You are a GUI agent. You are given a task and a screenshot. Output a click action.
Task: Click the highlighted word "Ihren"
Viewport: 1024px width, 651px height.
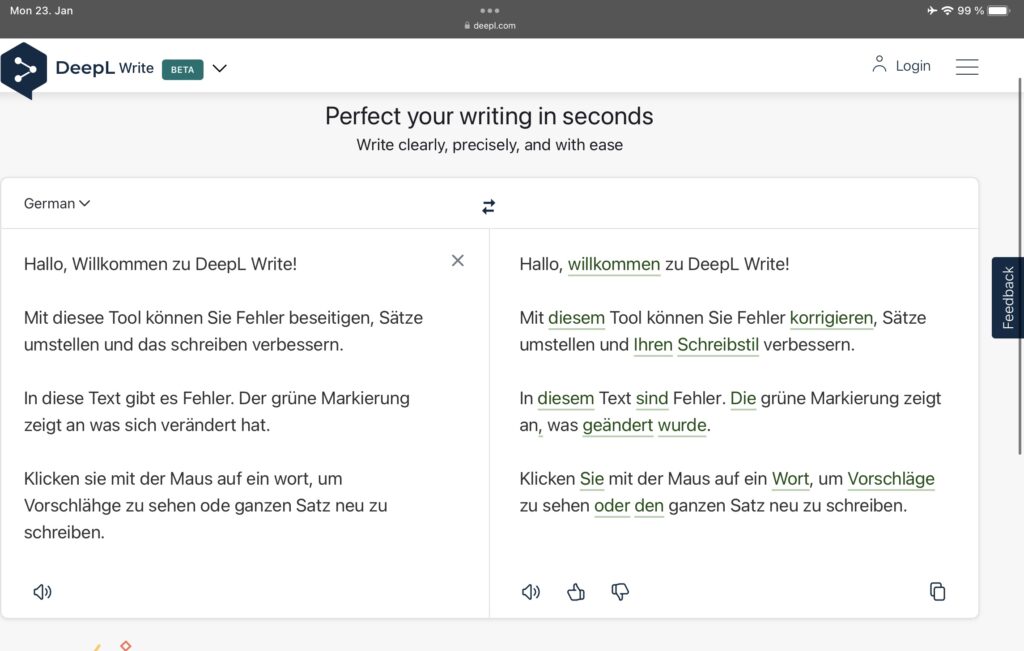(x=653, y=345)
